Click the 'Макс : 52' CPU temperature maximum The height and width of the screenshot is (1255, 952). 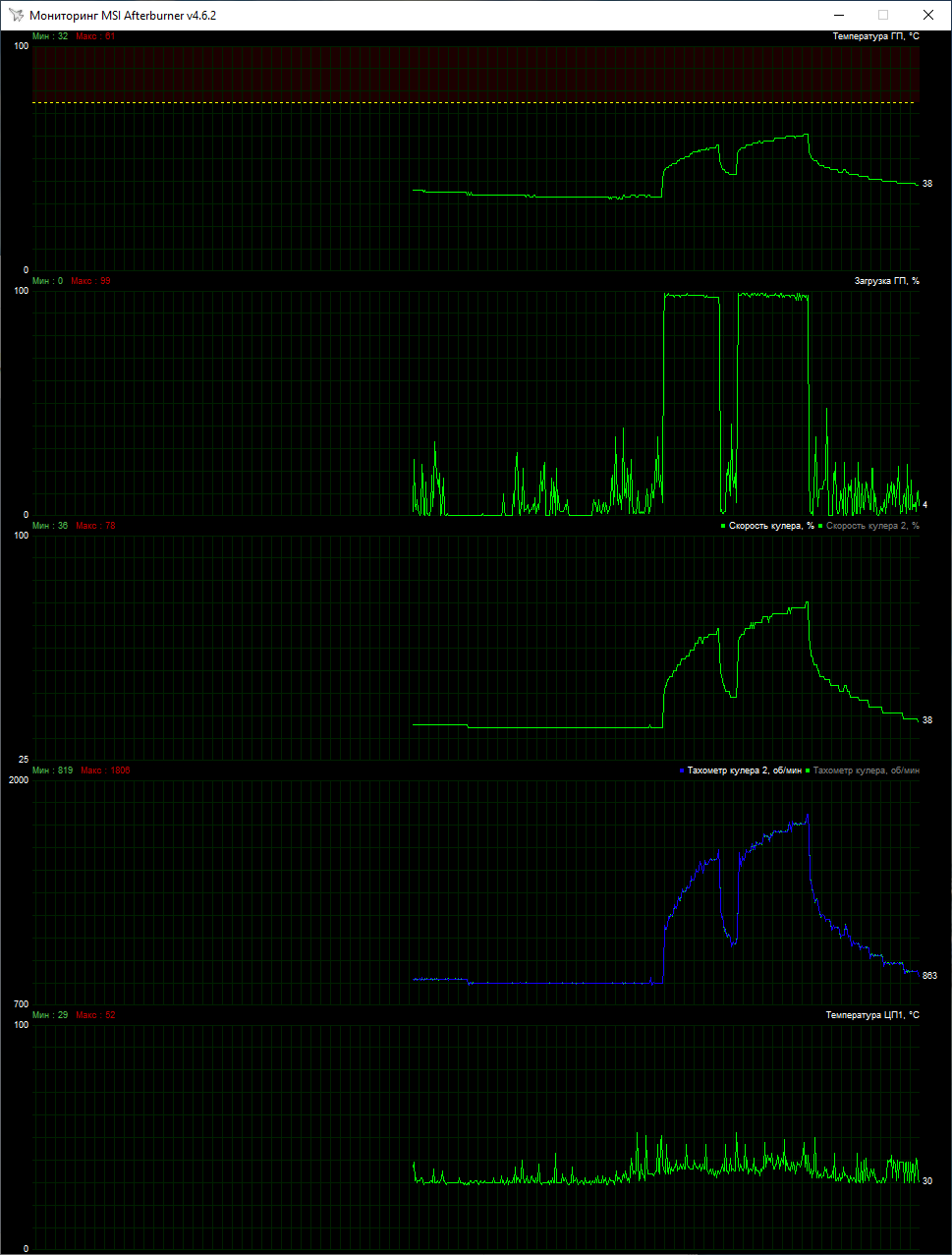(x=95, y=1015)
